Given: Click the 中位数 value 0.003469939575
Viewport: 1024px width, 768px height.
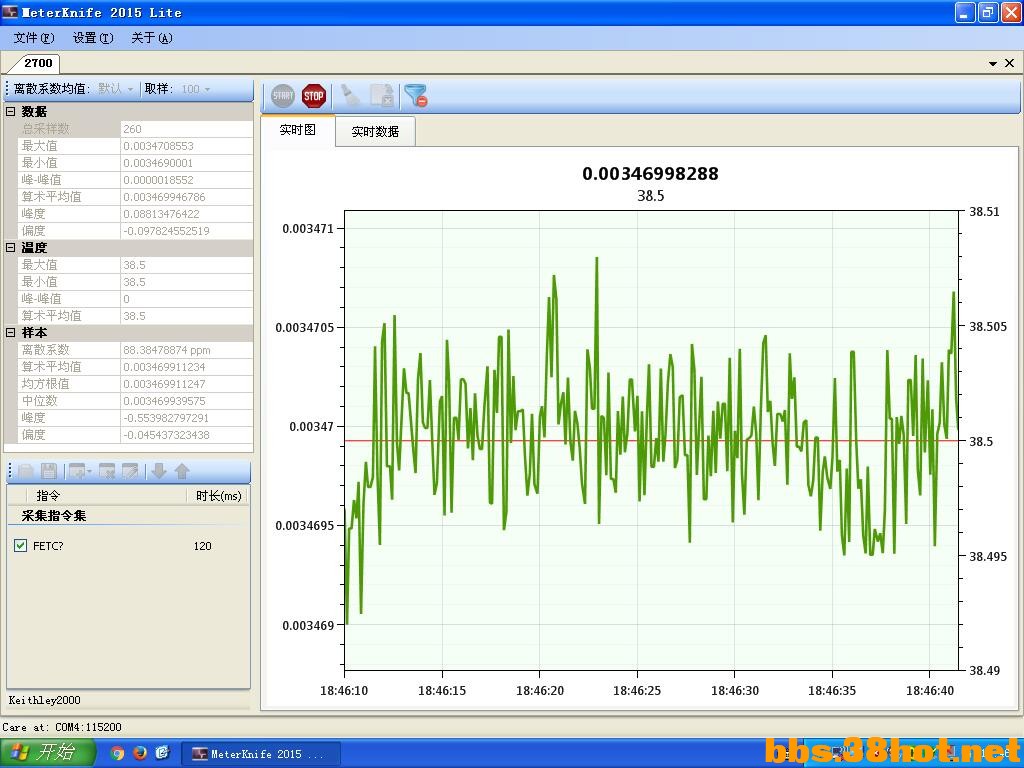Looking at the screenshot, I should tap(186, 400).
